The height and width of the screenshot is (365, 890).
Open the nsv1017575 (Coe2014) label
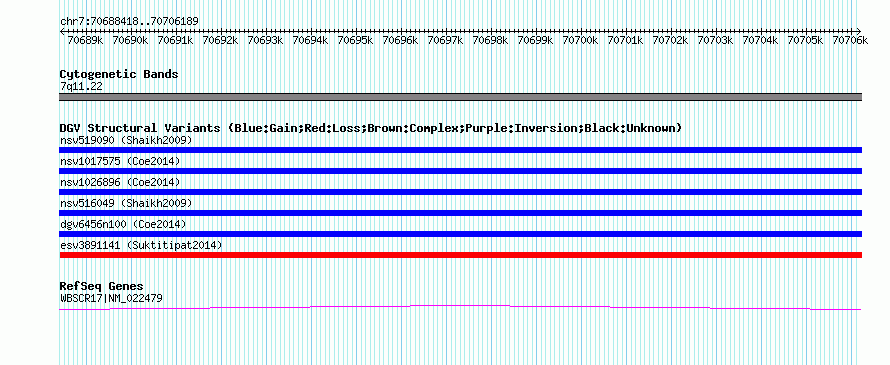click(x=120, y=161)
